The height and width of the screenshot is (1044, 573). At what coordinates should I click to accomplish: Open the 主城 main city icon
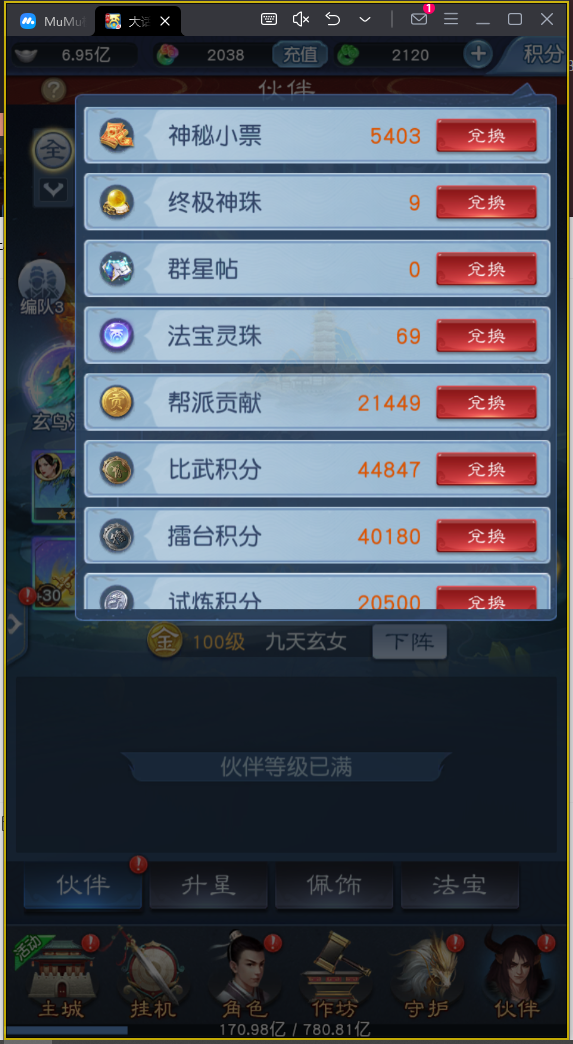pyautogui.click(x=58, y=975)
